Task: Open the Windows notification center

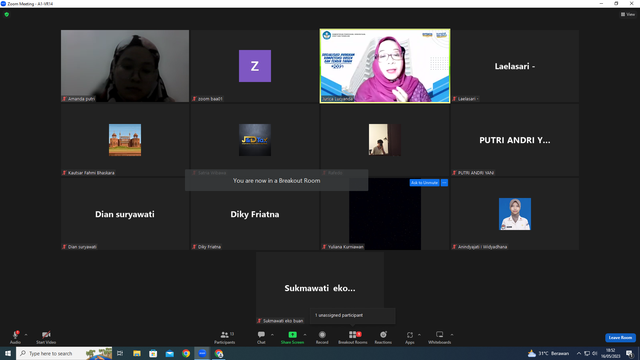Action: coord(629,353)
